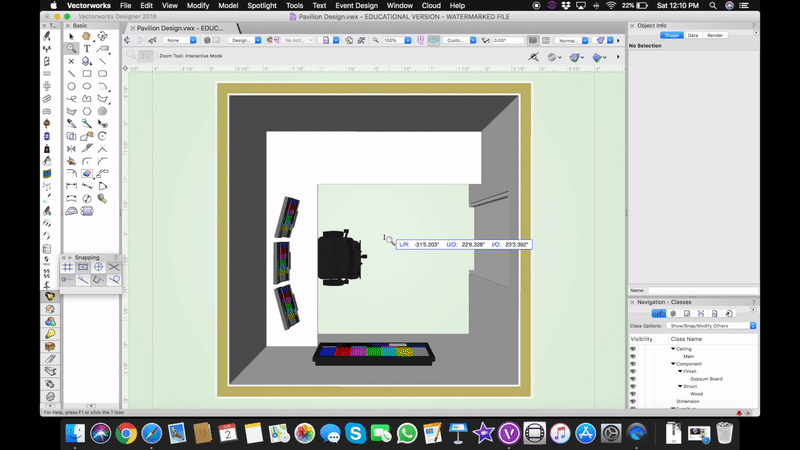The height and width of the screenshot is (450, 800).
Task: Select the Circle tool in Basic palette
Action: [x=71, y=86]
